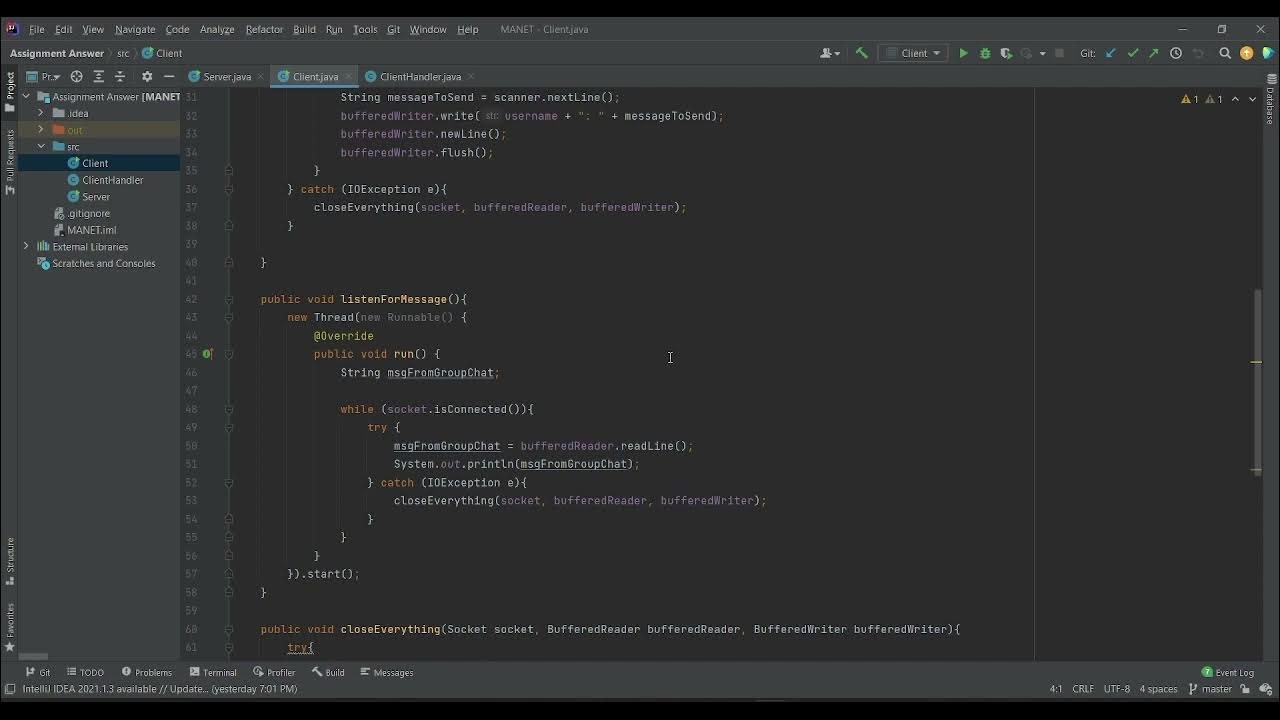Close the Server.java tab
This screenshot has height=720, width=1280.
tap(261, 76)
